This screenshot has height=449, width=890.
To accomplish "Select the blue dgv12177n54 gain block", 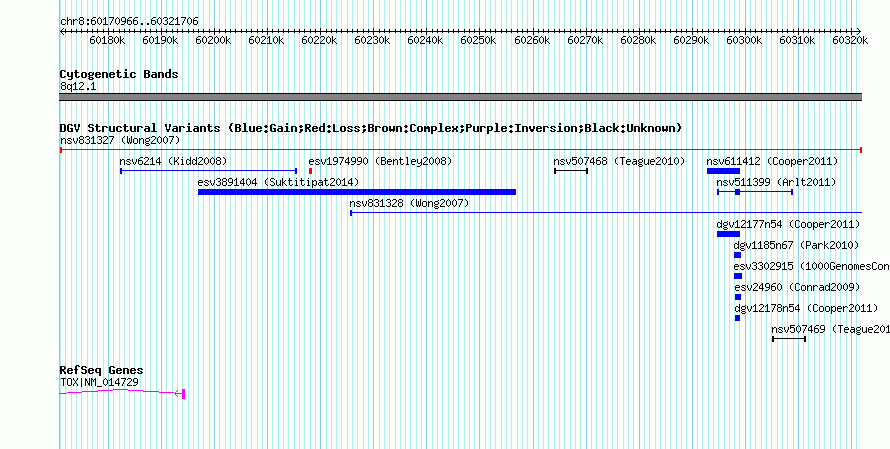I will [728, 234].
